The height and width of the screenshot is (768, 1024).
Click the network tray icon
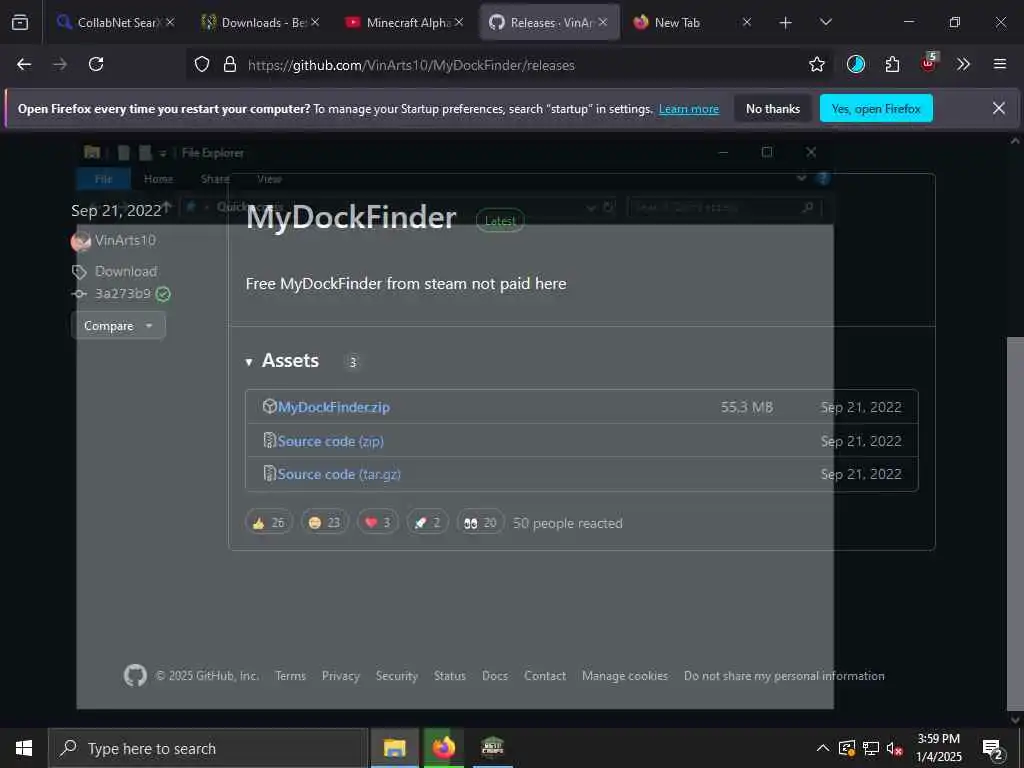tap(871, 748)
